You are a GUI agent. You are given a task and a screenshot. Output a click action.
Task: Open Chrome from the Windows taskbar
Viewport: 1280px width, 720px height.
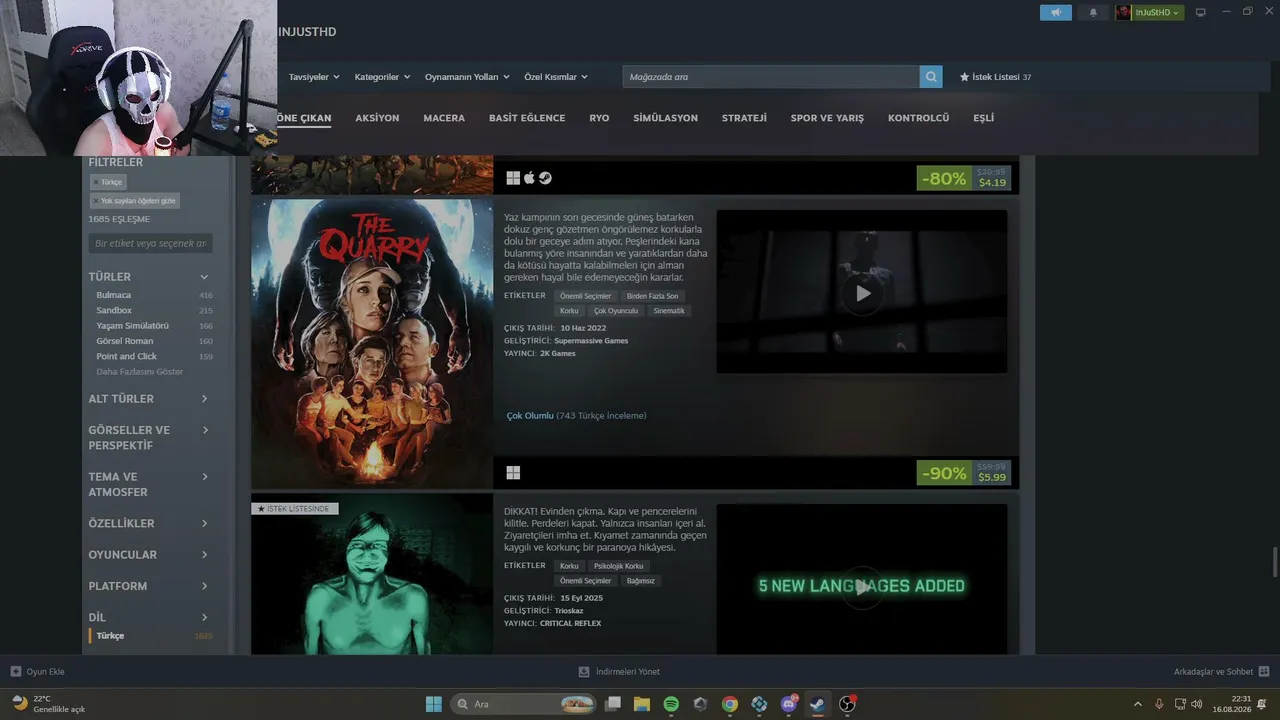click(730, 704)
